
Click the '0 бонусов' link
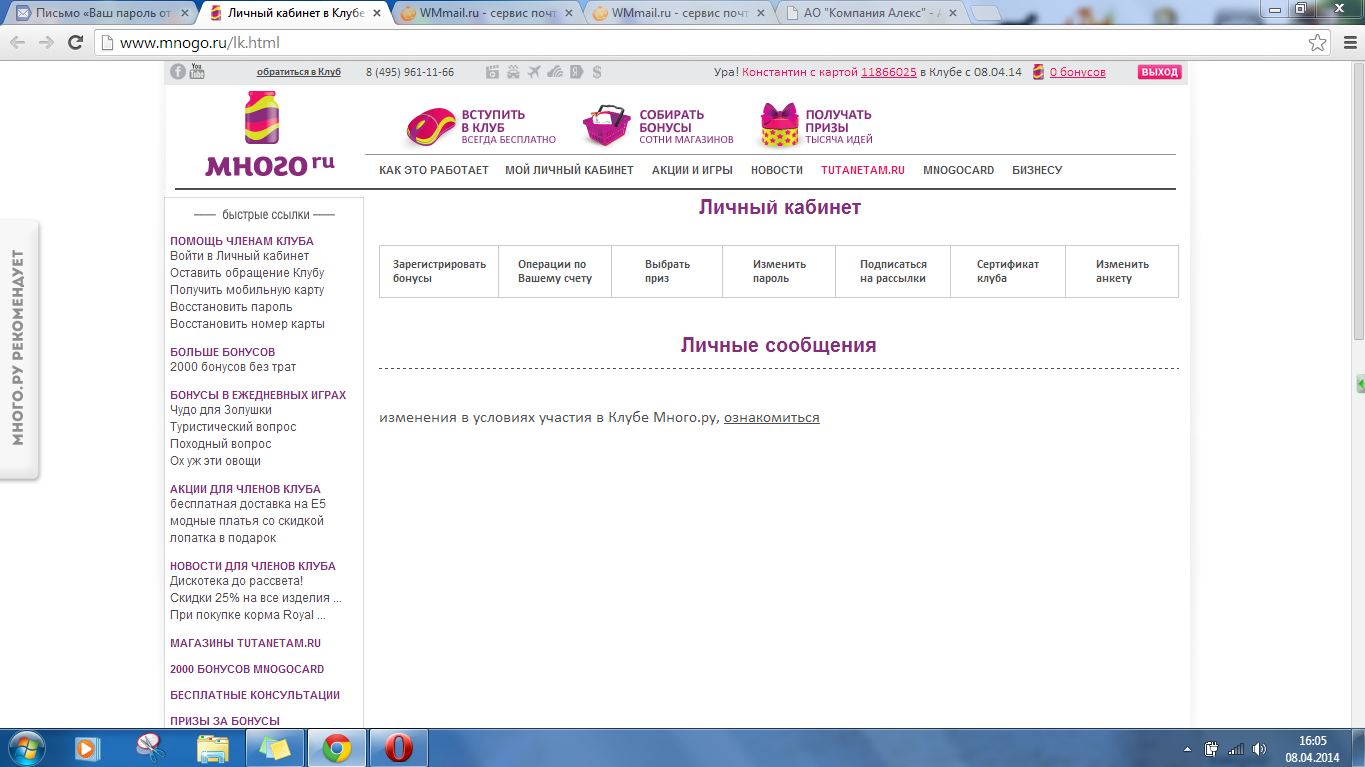click(x=1077, y=72)
